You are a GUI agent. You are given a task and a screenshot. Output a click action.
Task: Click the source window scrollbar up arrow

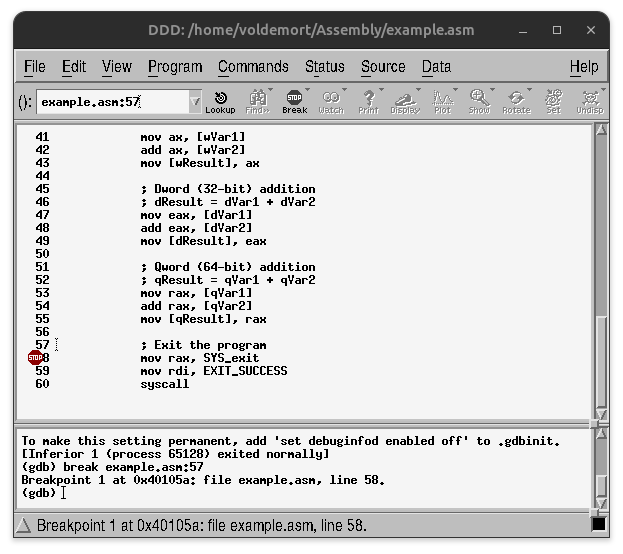click(x=602, y=130)
